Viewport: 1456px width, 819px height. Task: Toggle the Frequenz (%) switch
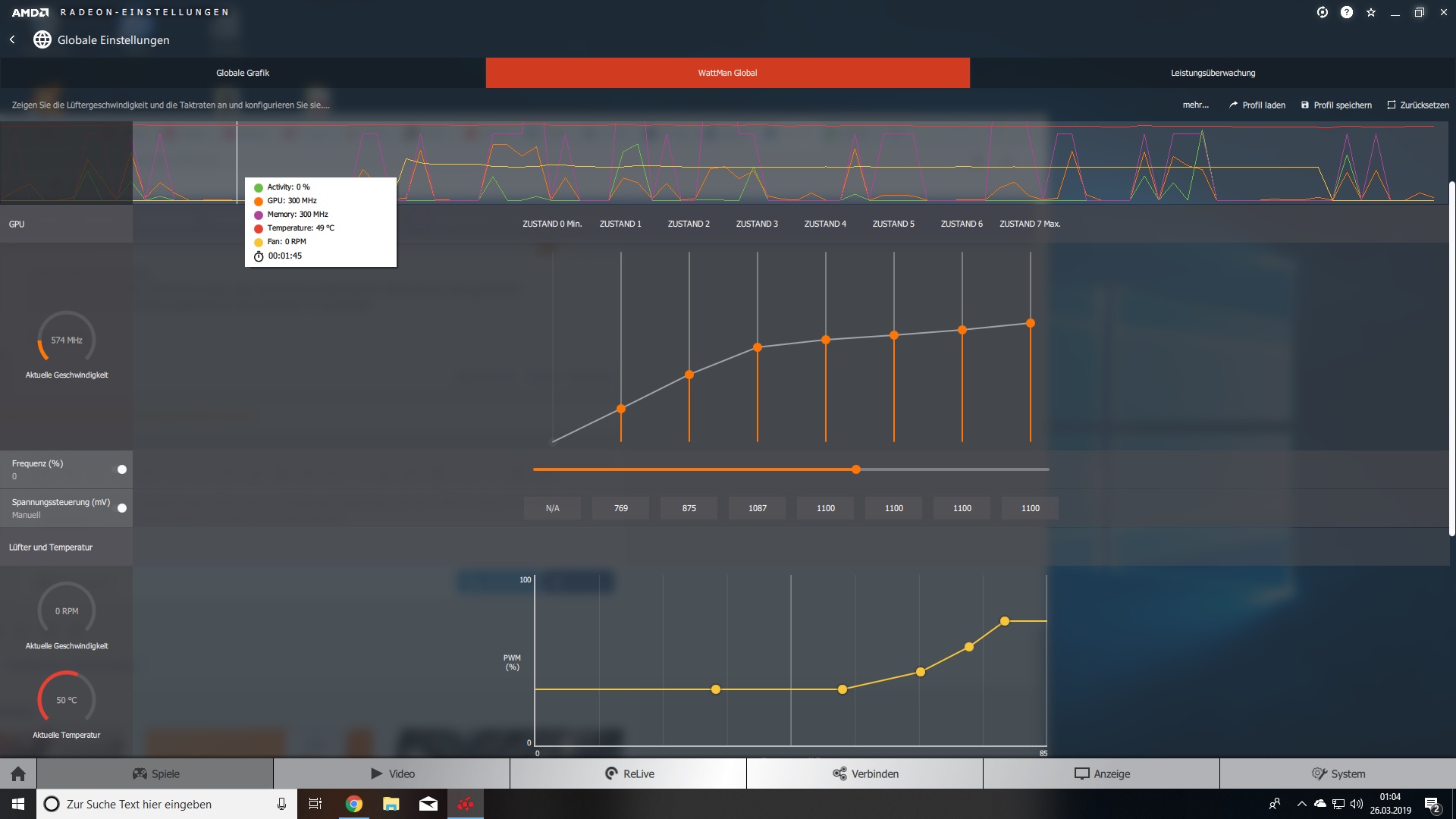click(121, 469)
